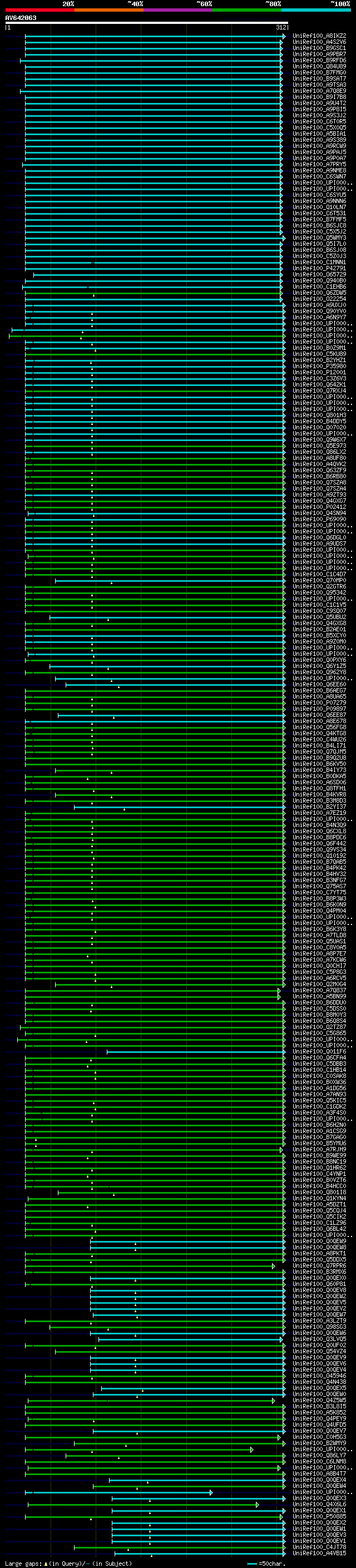Open hit UniRef100_B9GSC1
Viewport: 356px width, 1568px height.
click(x=319, y=48)
